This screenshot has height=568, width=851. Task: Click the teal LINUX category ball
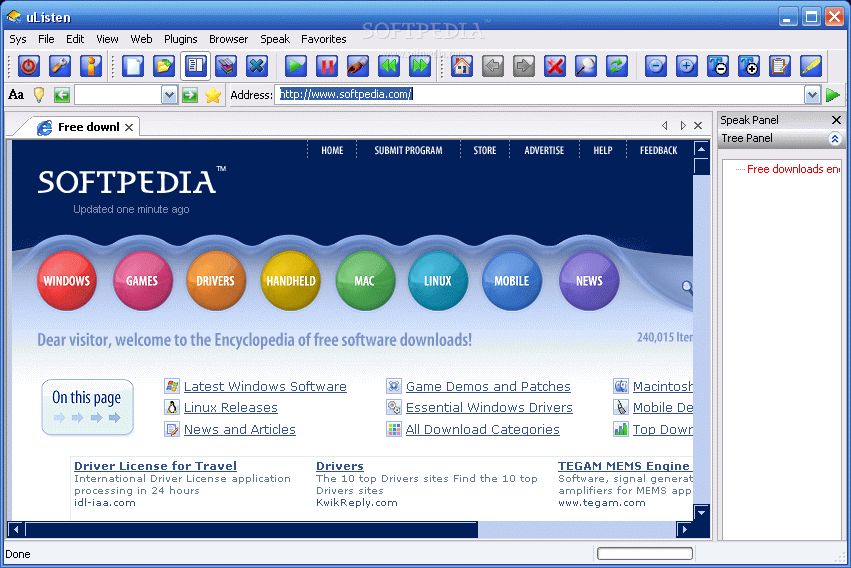click(x=437, y=280)
